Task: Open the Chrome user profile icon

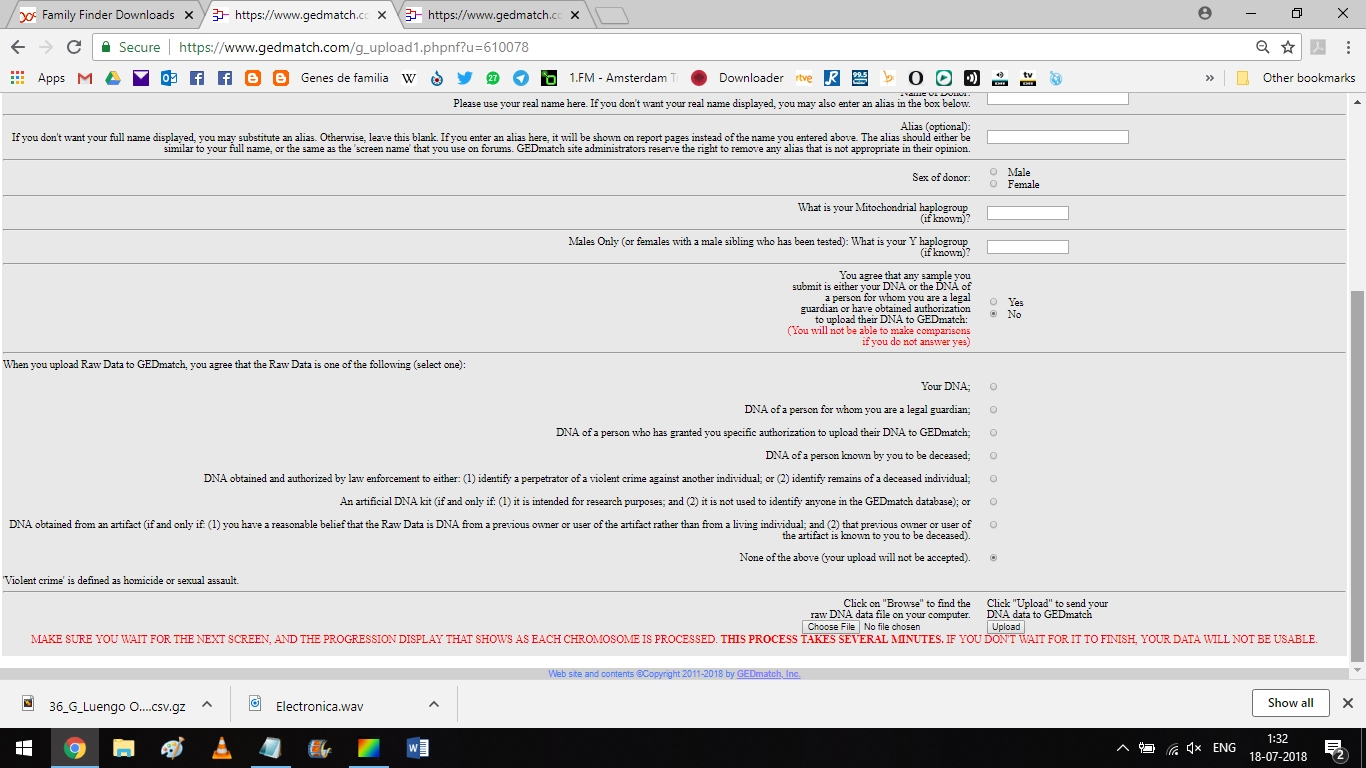Action: [1204, 13]
